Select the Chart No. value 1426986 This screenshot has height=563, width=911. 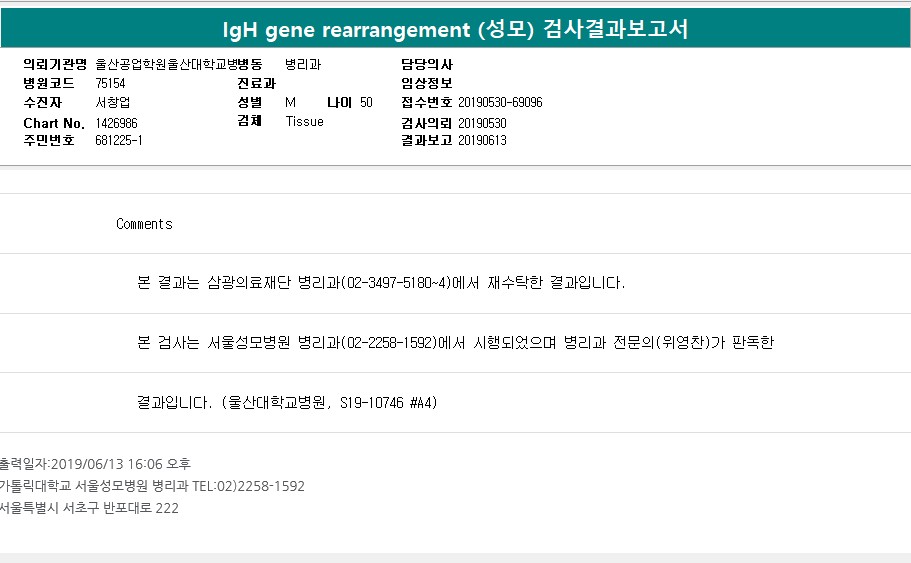[116, 122]
